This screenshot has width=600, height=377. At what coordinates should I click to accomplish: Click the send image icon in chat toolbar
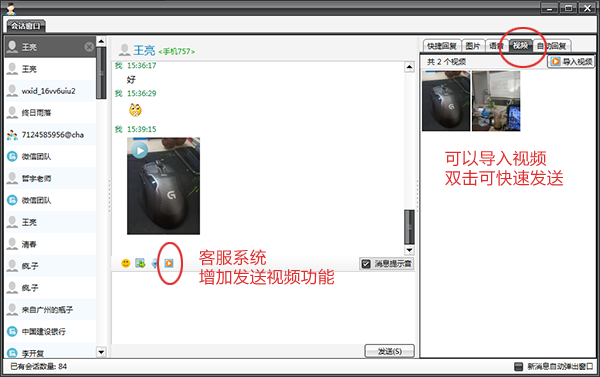point(140,263)
